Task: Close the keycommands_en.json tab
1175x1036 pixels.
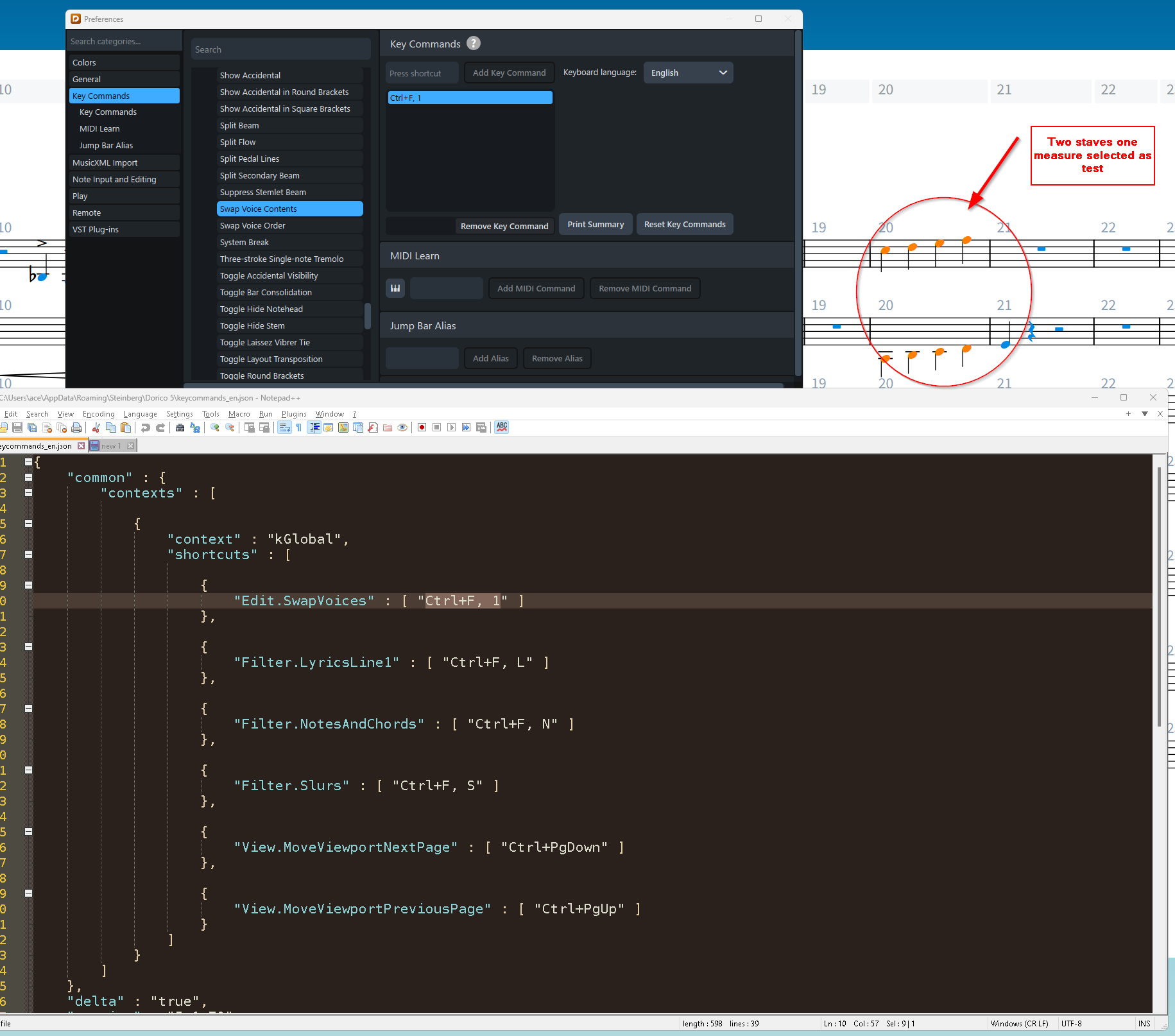Action: [81, 446]
